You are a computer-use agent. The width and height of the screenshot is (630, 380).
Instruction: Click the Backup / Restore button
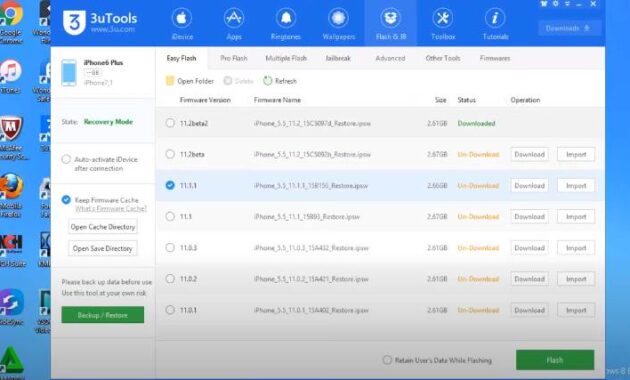click(x=102, y=315)
